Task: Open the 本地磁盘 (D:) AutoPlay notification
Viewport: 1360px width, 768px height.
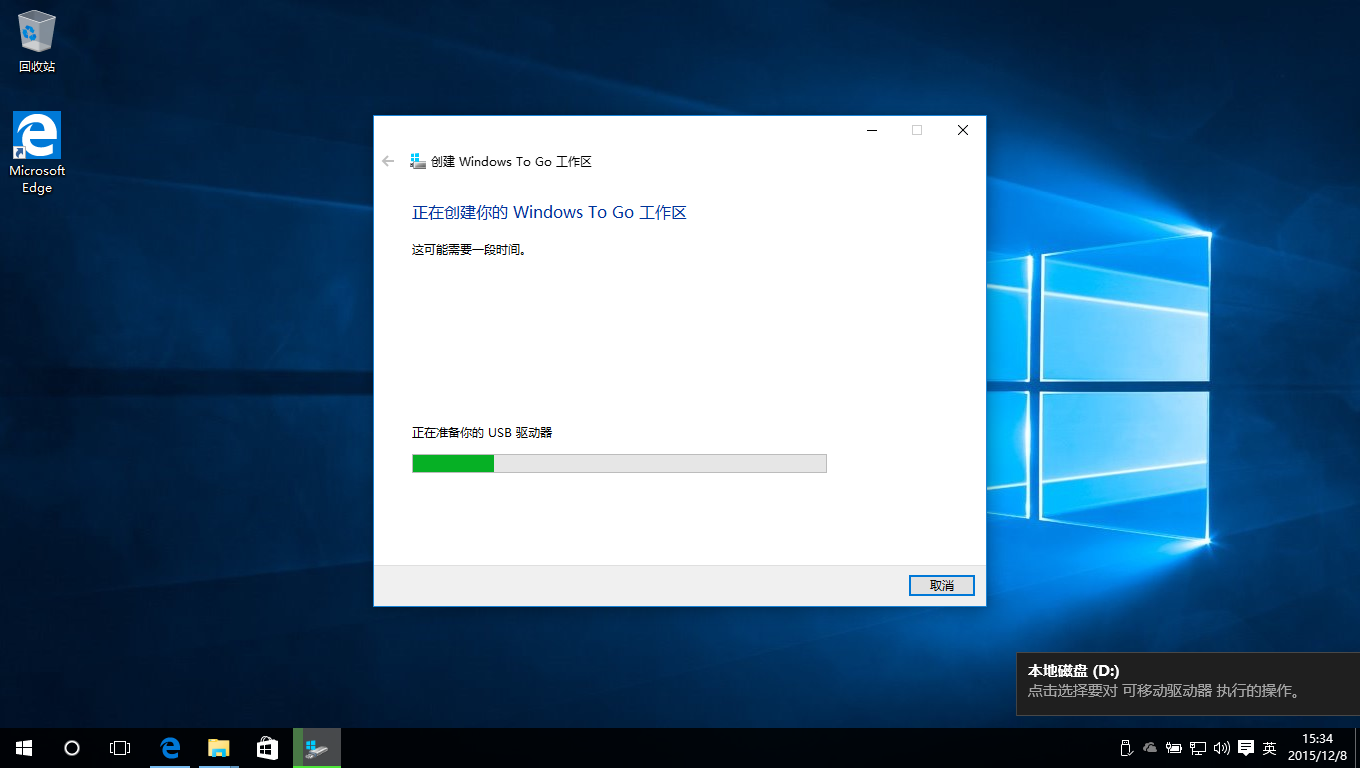Action: coord(1188,684)
